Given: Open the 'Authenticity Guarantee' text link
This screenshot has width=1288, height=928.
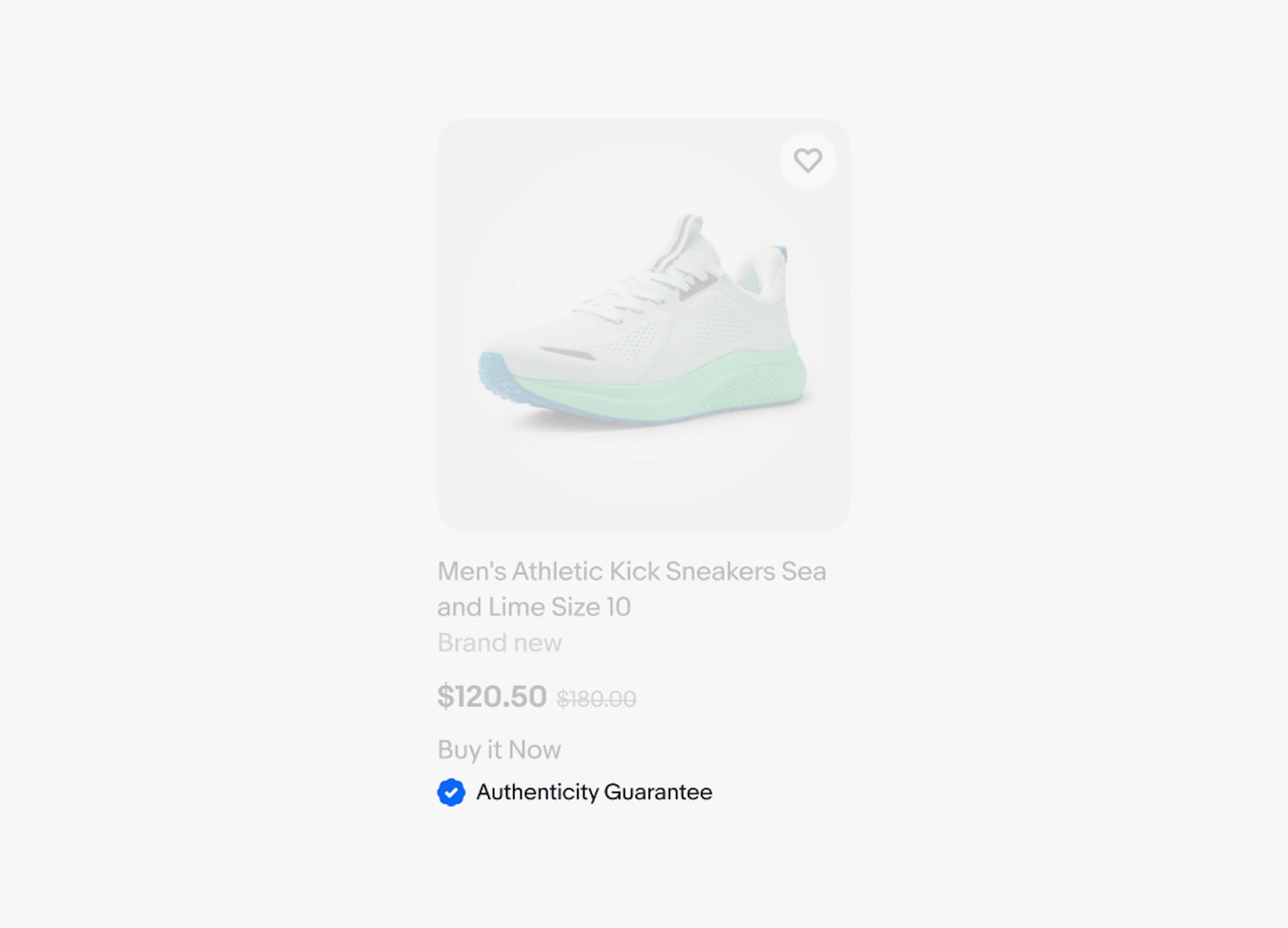Looking at the screenshot, I should (x=594, y=792).
